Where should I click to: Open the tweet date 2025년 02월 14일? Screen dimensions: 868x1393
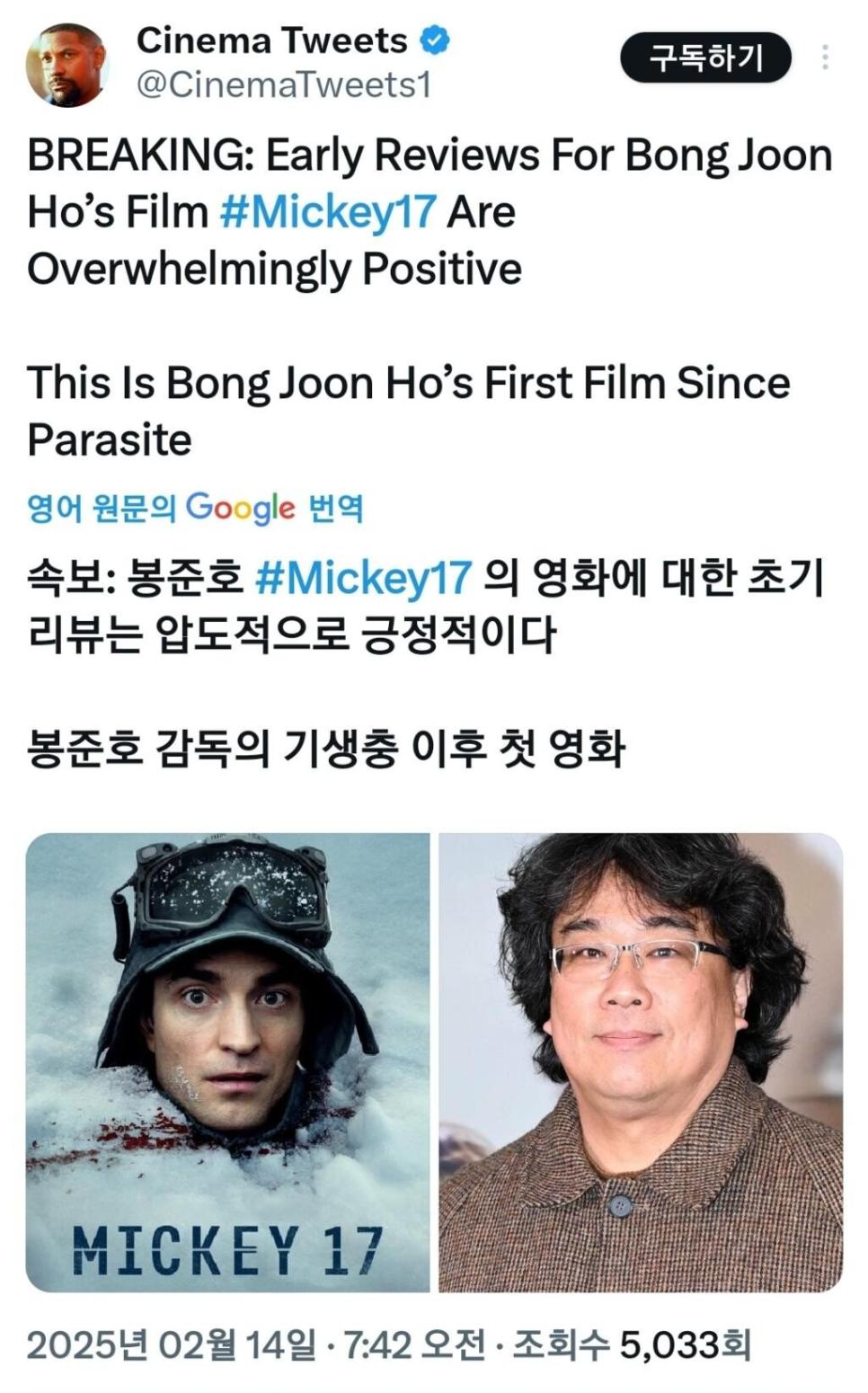tap(171, 1345)
